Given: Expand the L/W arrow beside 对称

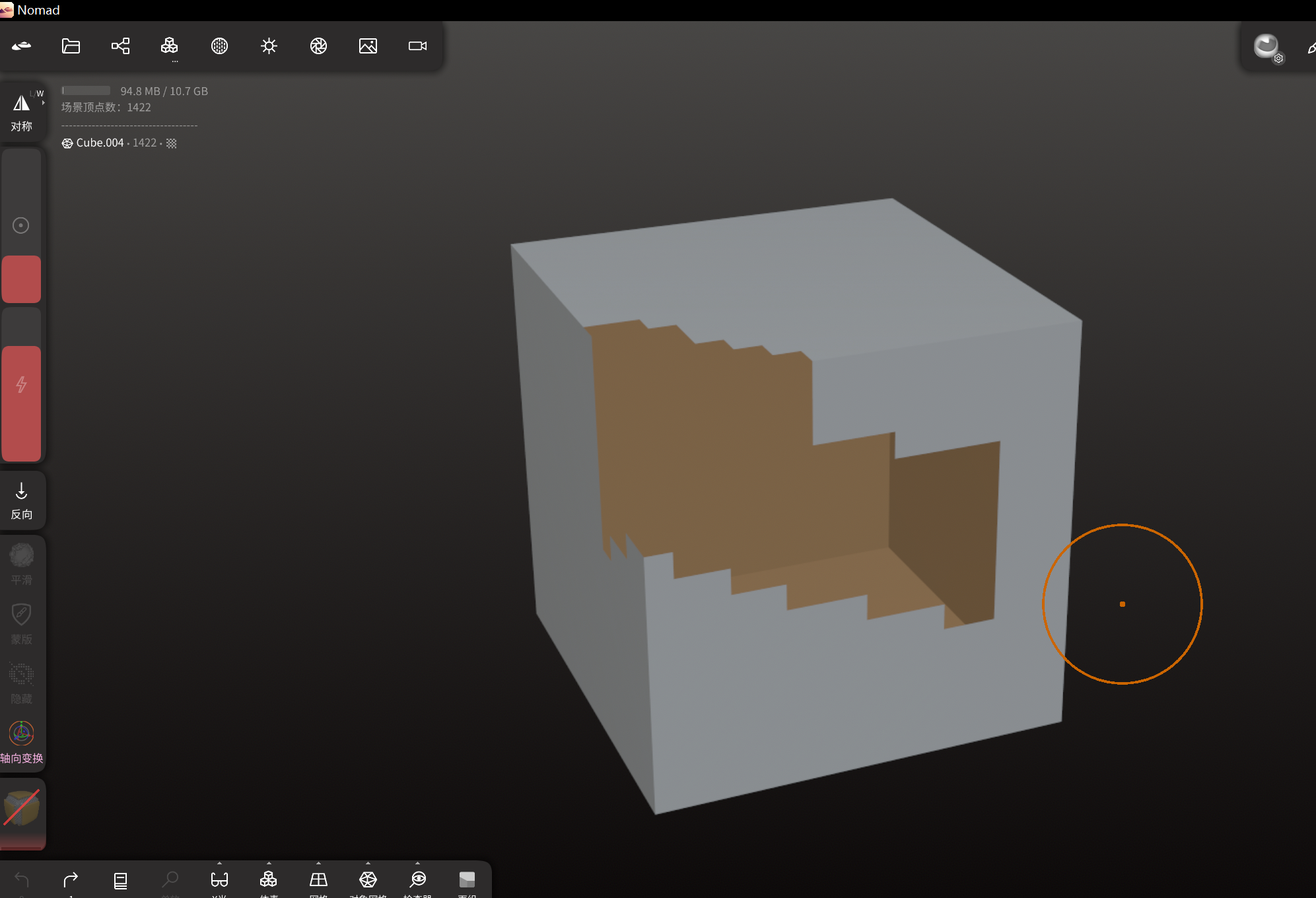Looking at the screenshot, I should coord(43,102).
